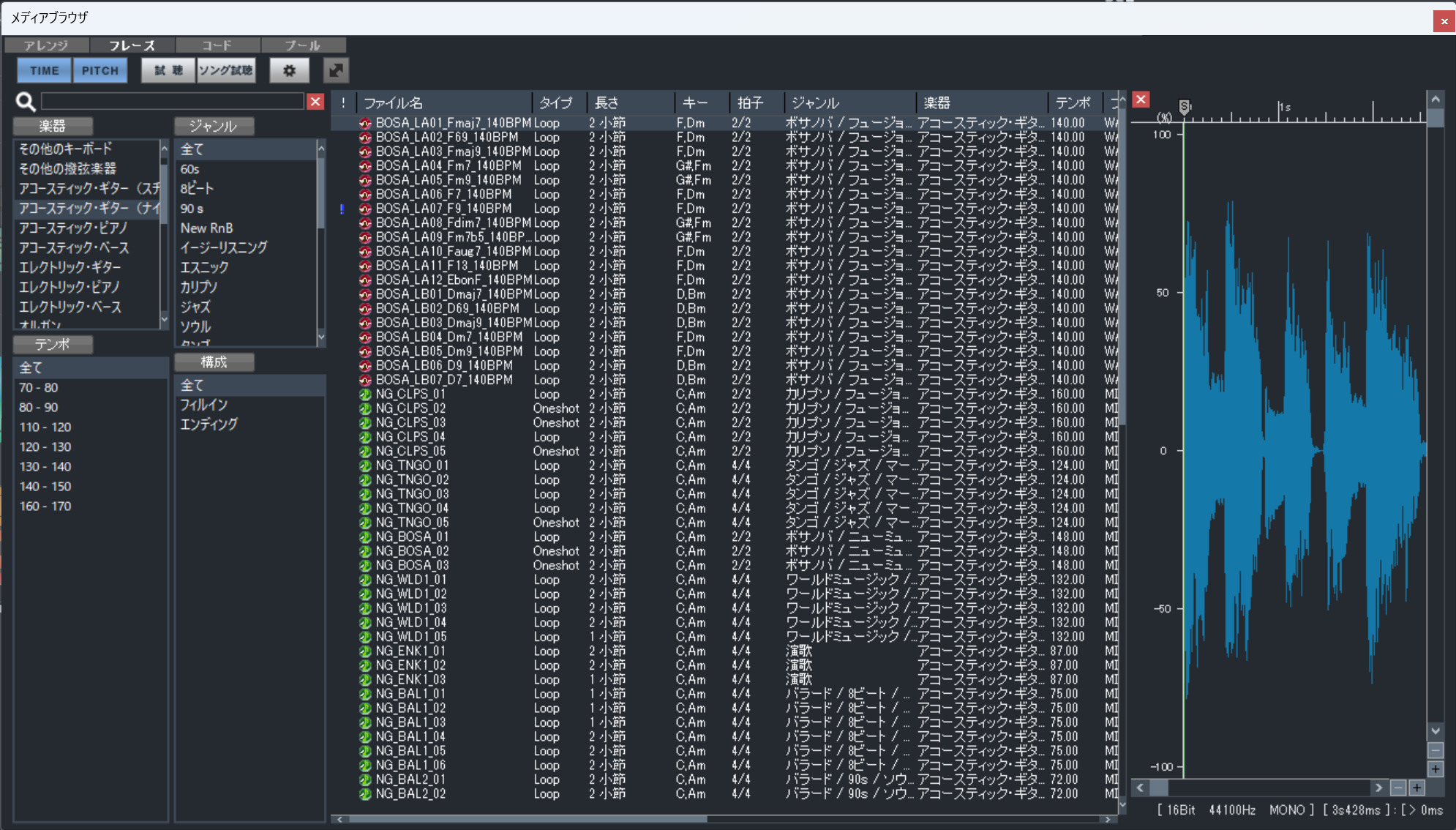
Task: Toggle the TIME stretch button
Action: coord(45,70)
